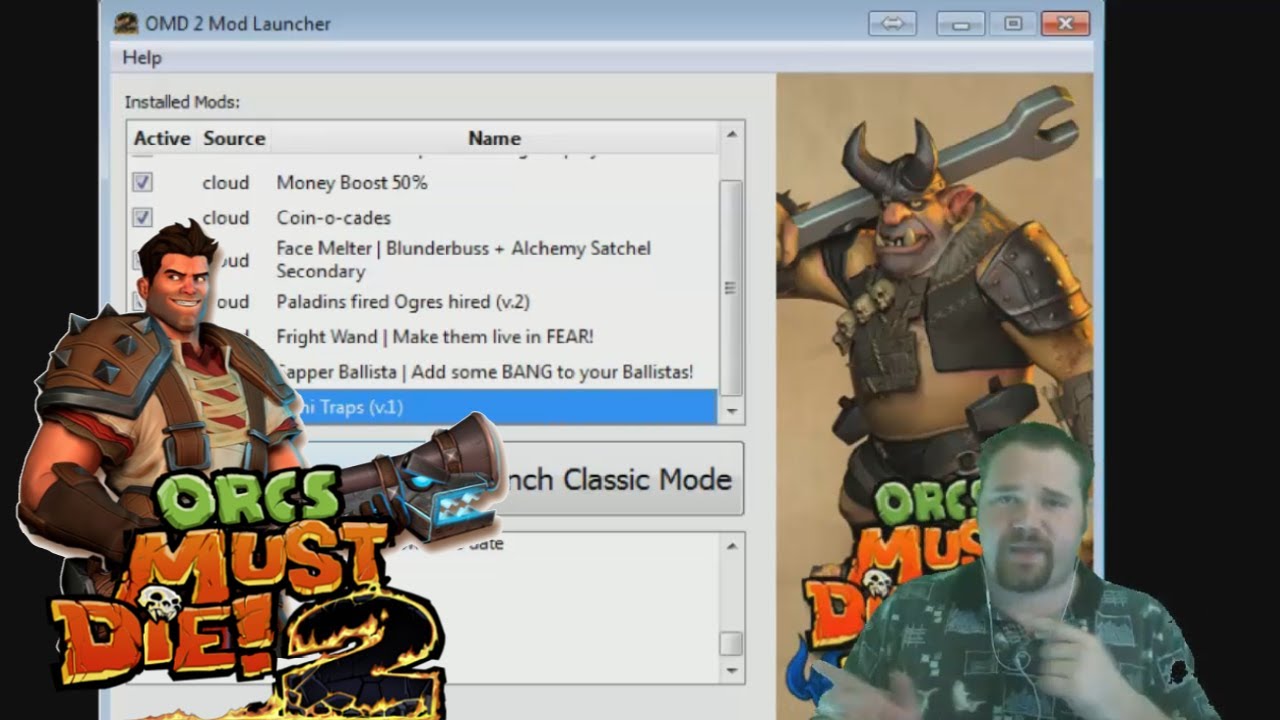Close the OMD 2 Mod Launcher window

[1065, 23]
